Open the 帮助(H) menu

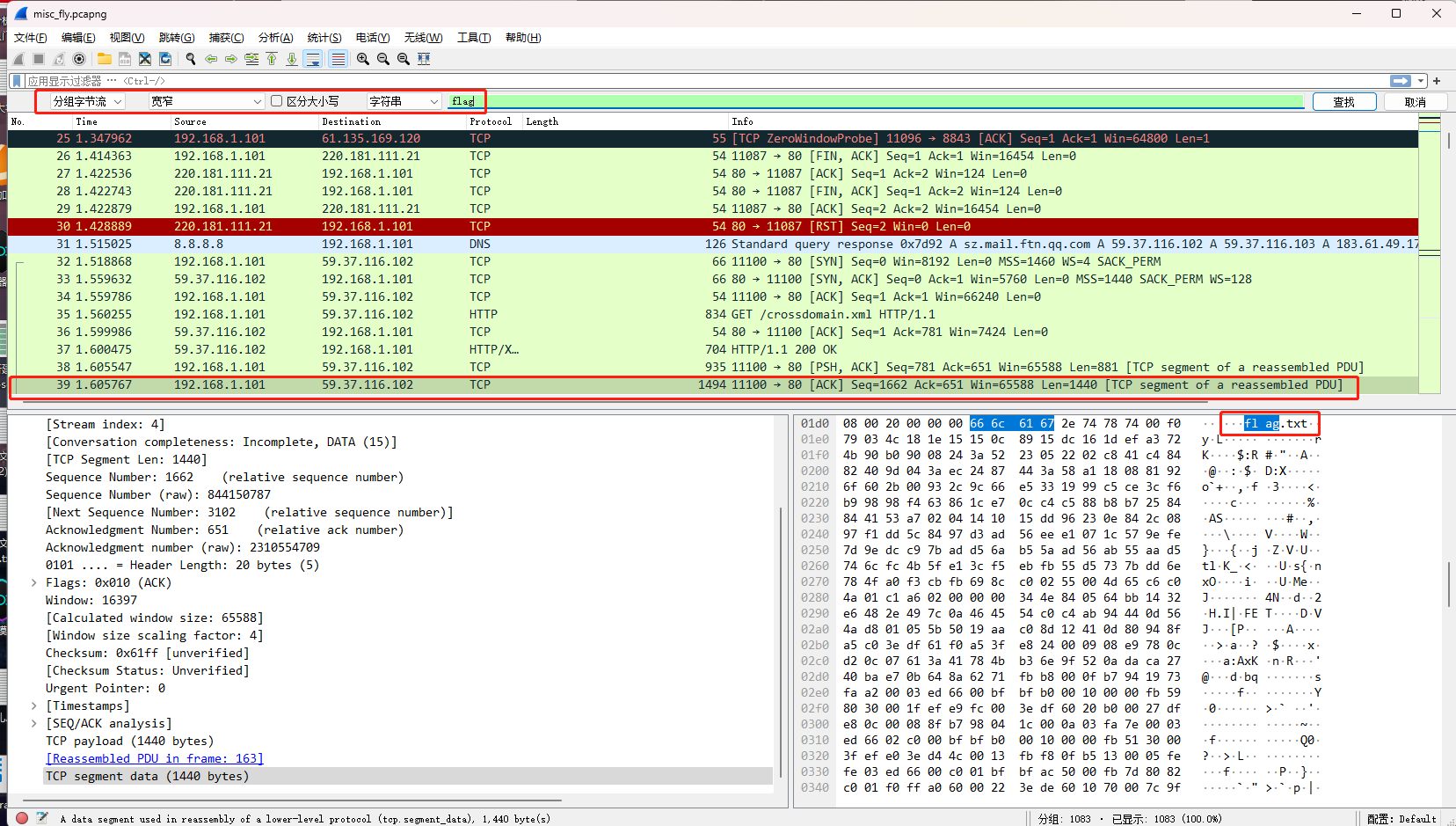tap(523, 37)
